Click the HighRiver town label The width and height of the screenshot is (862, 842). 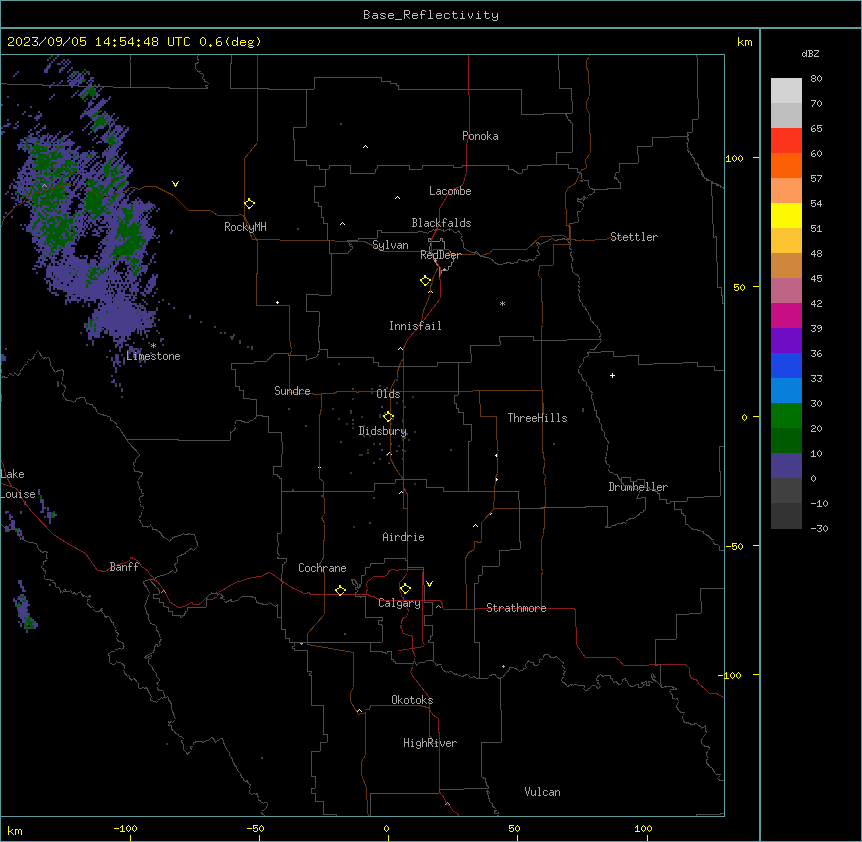pos(430,743)
